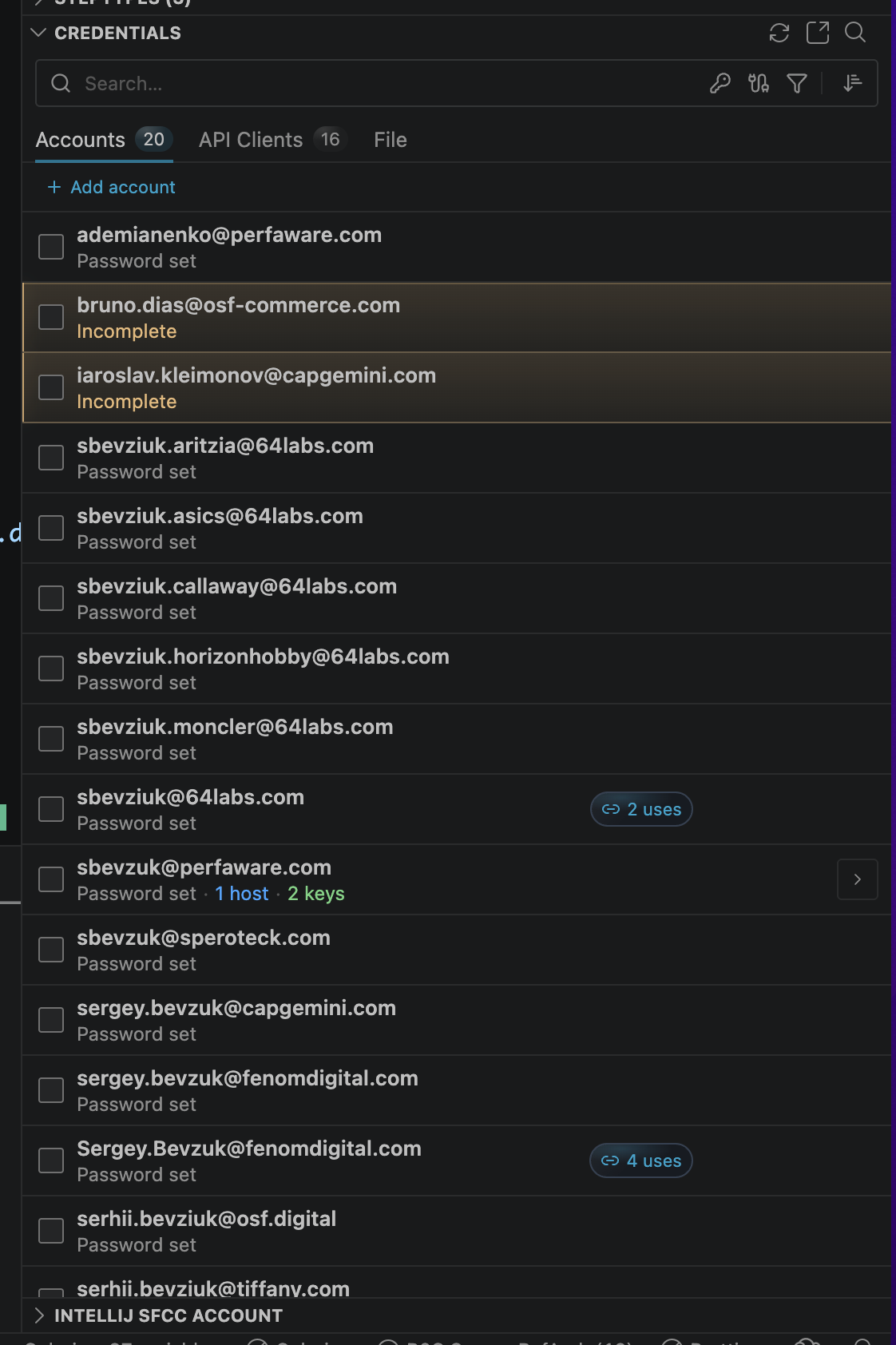
Task: Click the 2 keys link
Action: [x=316, y=894]
